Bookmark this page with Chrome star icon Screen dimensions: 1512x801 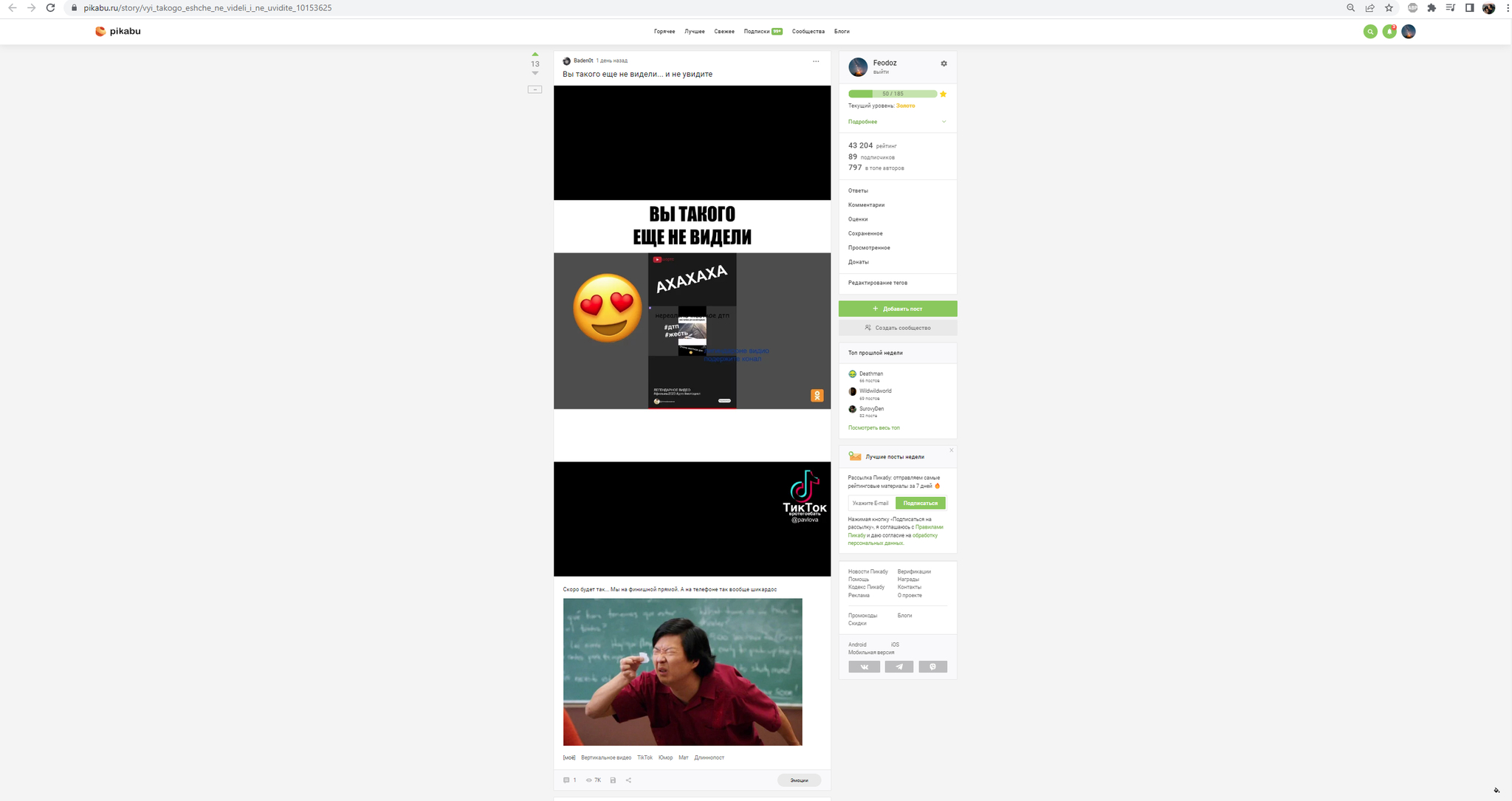point(1389,8)
